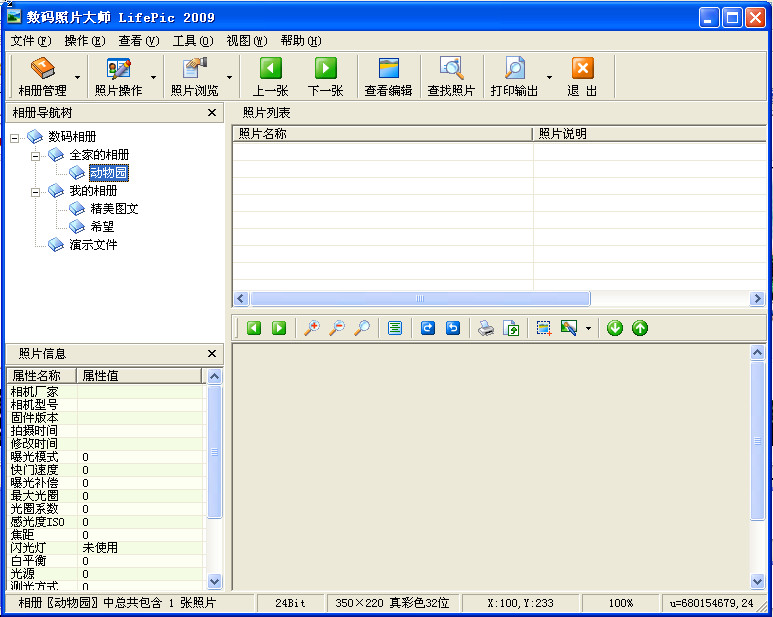Click the 属性名称 column header
773x617 pixels.
(41, 376)
